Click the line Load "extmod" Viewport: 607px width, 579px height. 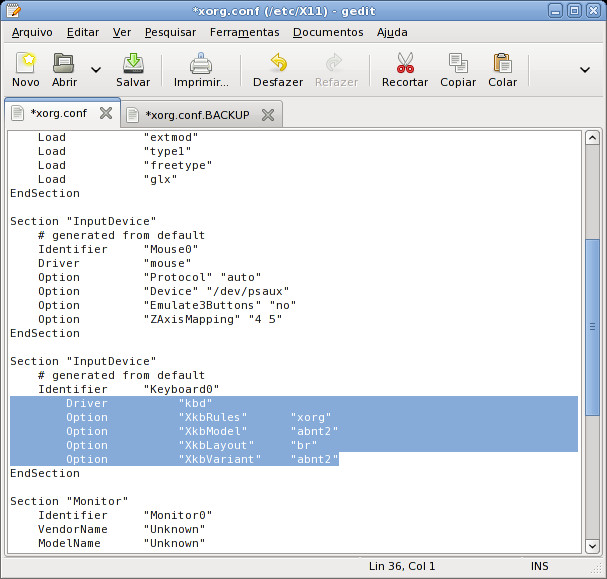[118, 137]
